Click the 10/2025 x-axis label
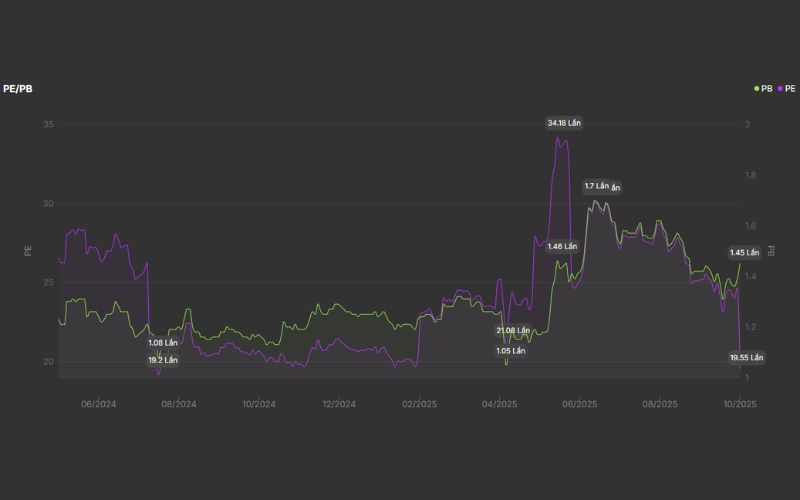The width and height of the screenshot is (800, 500). (x=739, y=404)
